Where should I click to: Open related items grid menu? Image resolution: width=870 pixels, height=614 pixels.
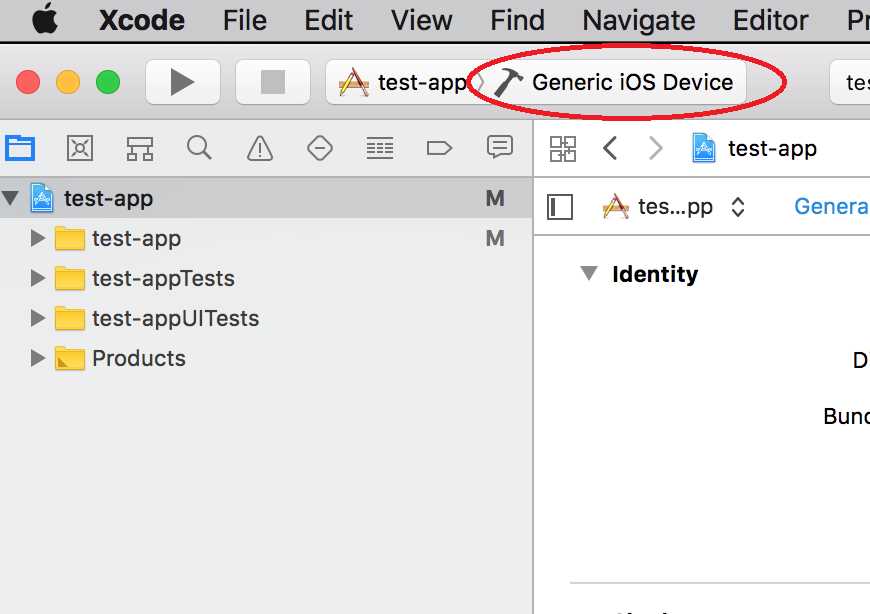(563, 149)
